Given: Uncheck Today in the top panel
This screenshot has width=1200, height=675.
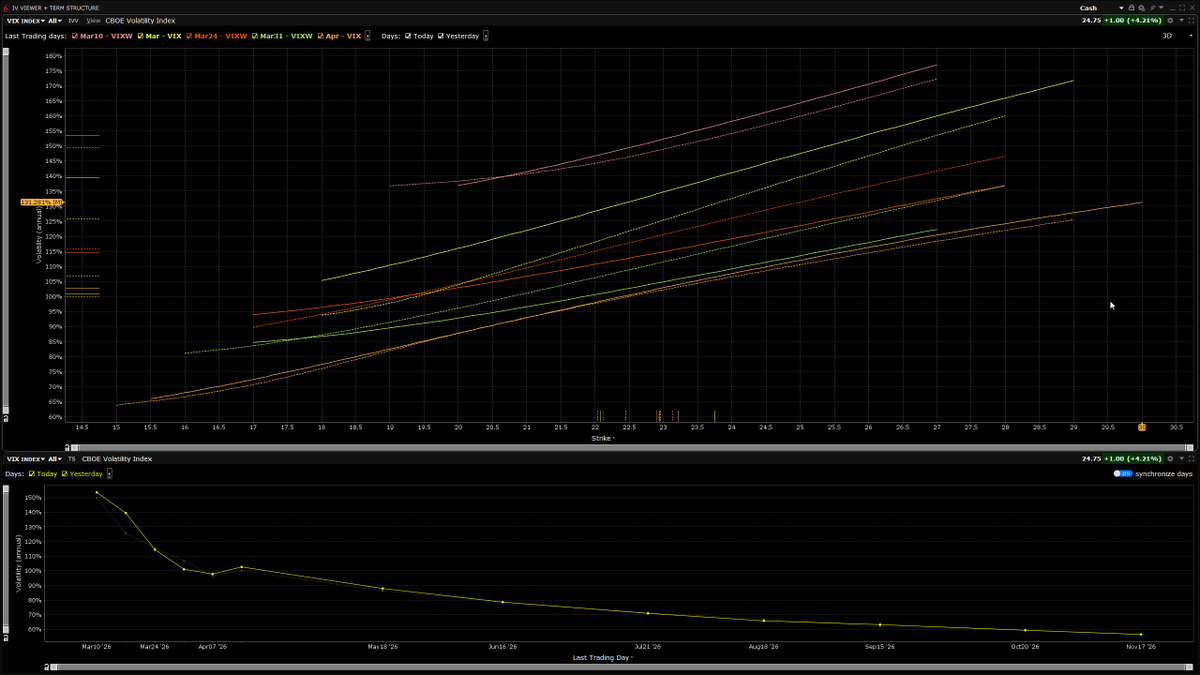Looking at the screenshot, I should (408, 36).
